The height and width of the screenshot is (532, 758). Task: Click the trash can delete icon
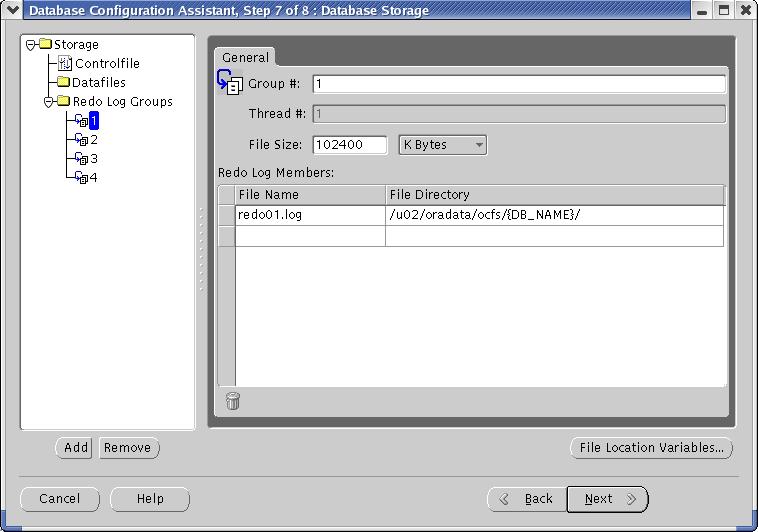tap(233, 401)
